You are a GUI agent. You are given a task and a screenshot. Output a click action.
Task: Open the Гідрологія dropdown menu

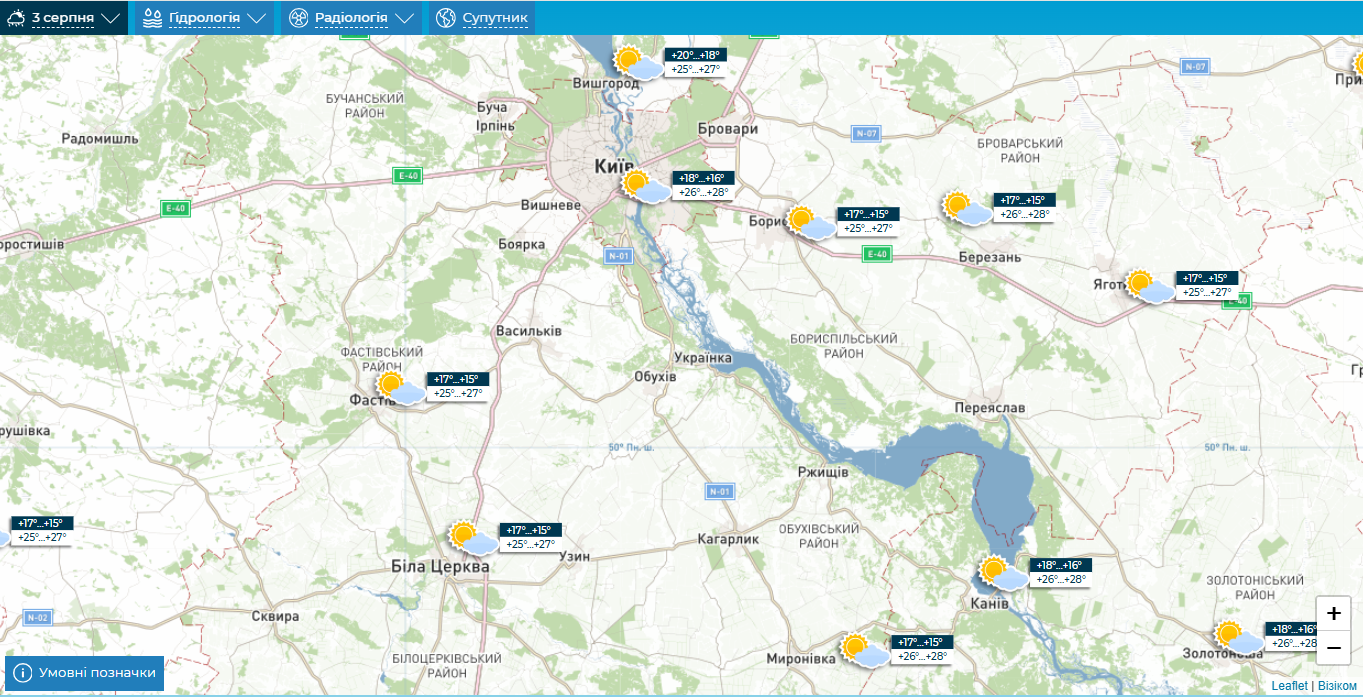205,18
